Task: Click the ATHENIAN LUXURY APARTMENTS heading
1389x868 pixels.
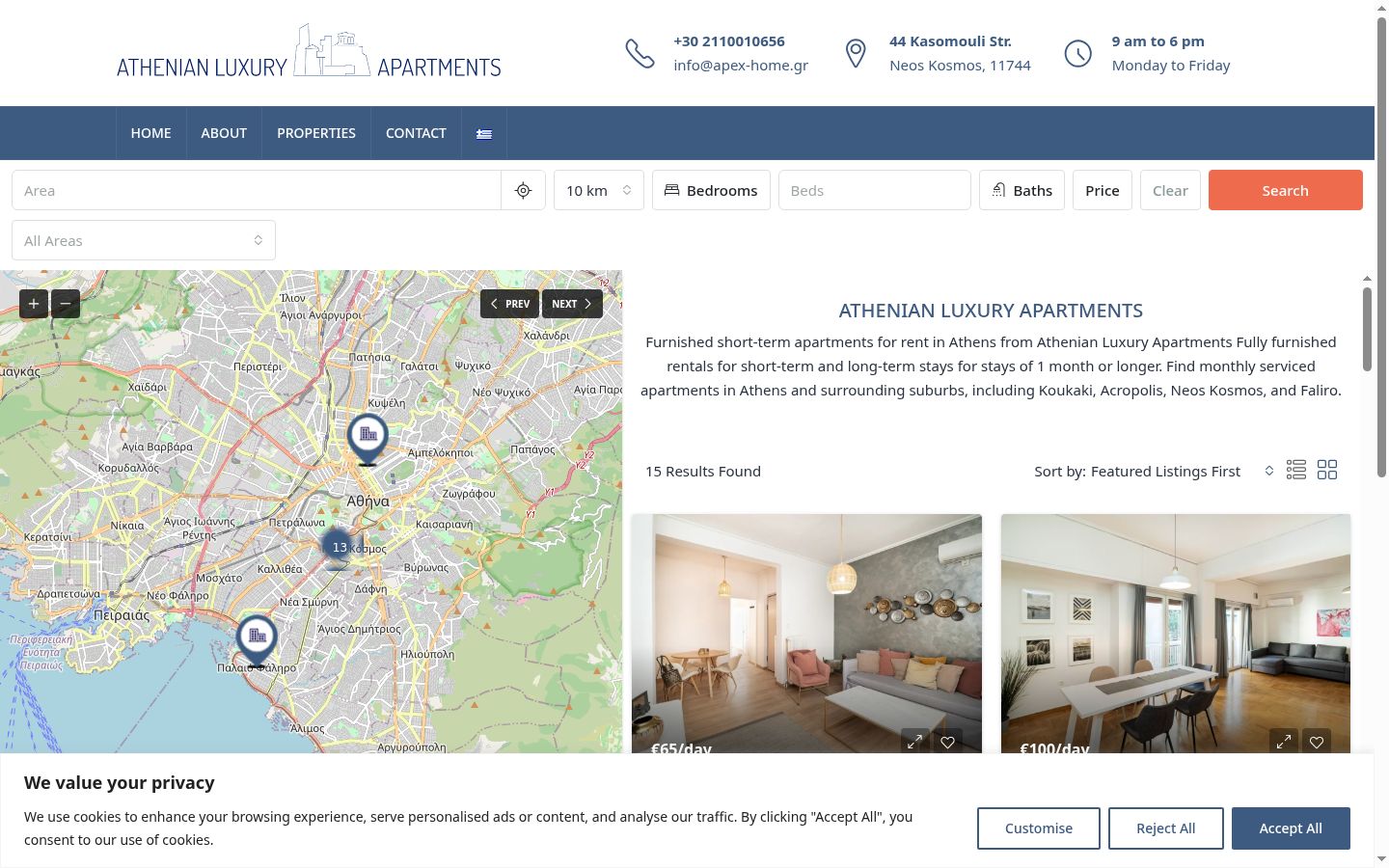Action: coord(991,311)
